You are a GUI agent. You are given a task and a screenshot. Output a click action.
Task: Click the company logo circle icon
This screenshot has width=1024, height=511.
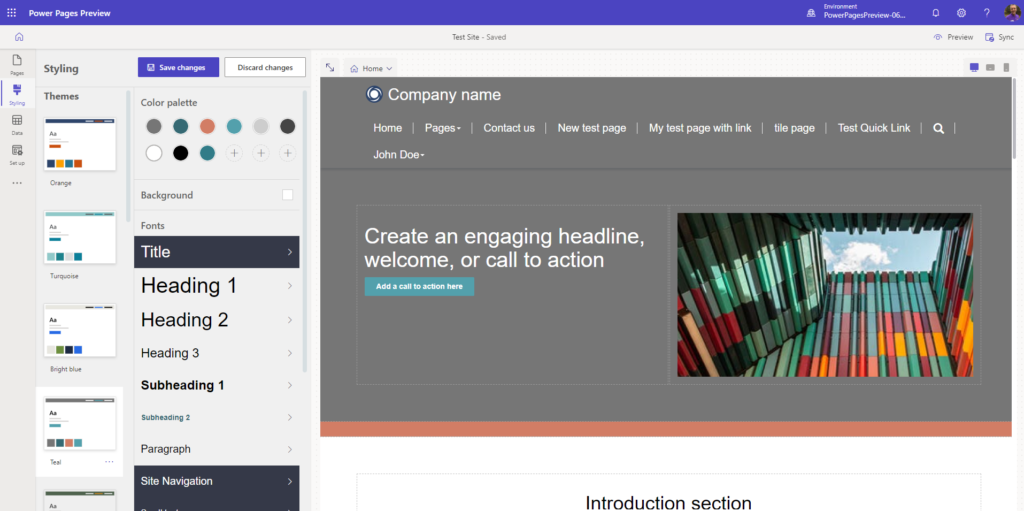tap(374, 95)
